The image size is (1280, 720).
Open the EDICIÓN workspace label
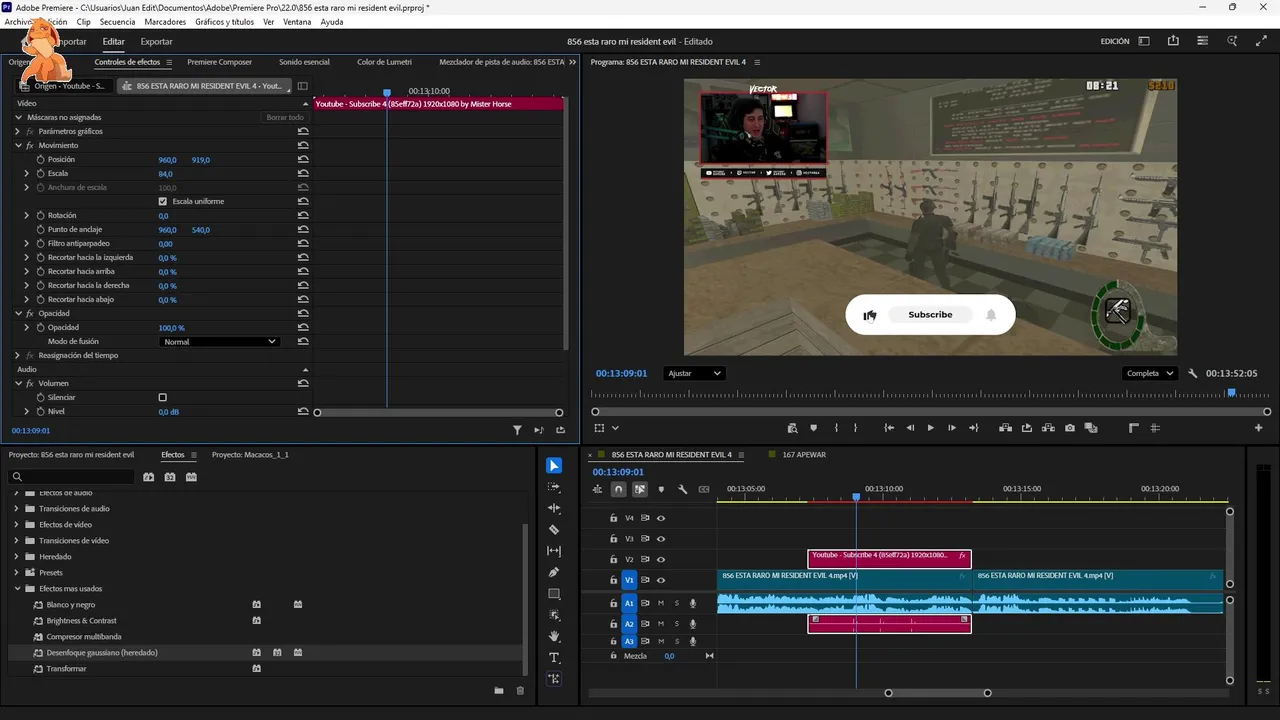[1115, 42]
